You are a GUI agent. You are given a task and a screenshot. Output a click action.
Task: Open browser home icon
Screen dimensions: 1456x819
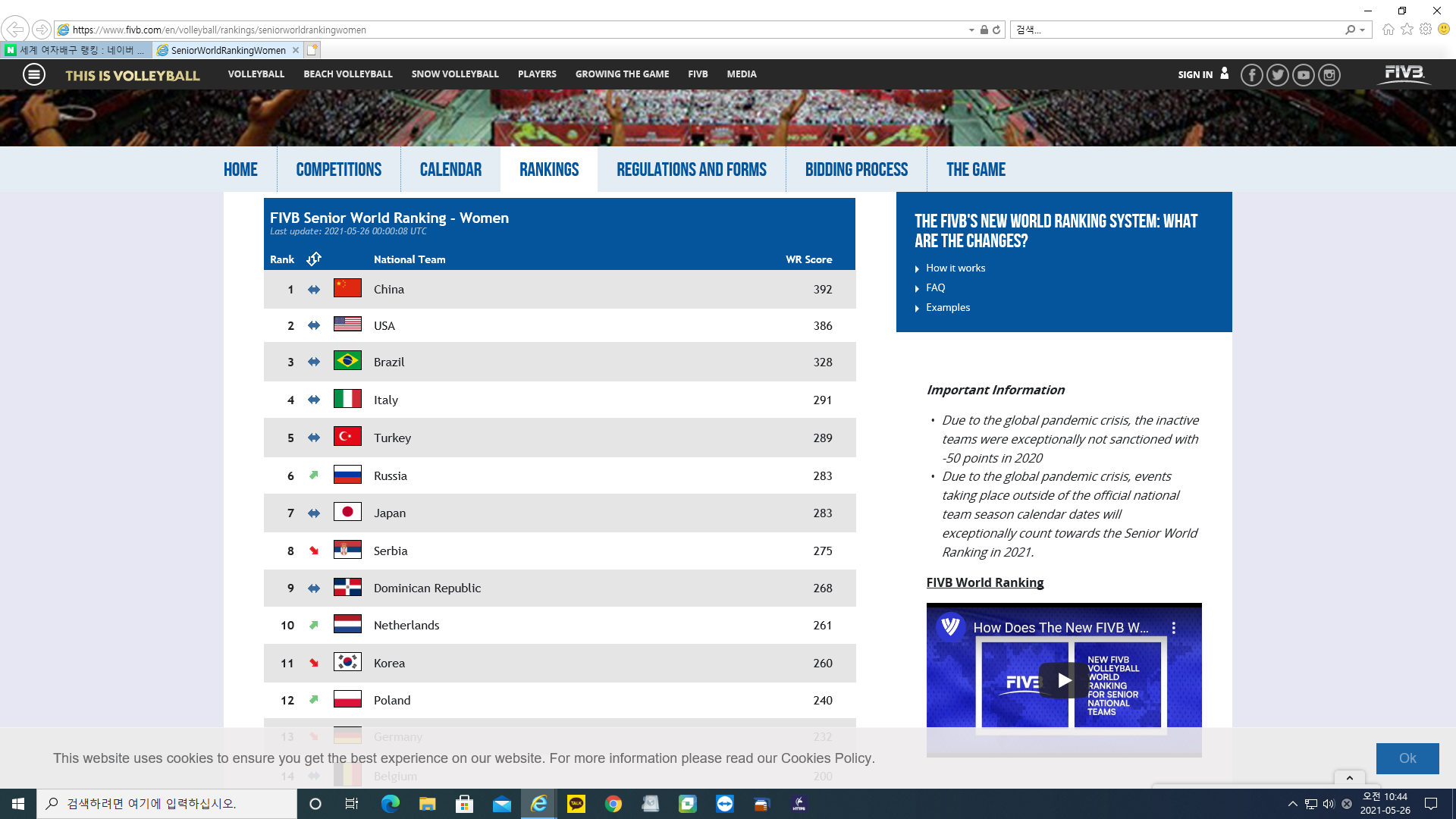1389,30
